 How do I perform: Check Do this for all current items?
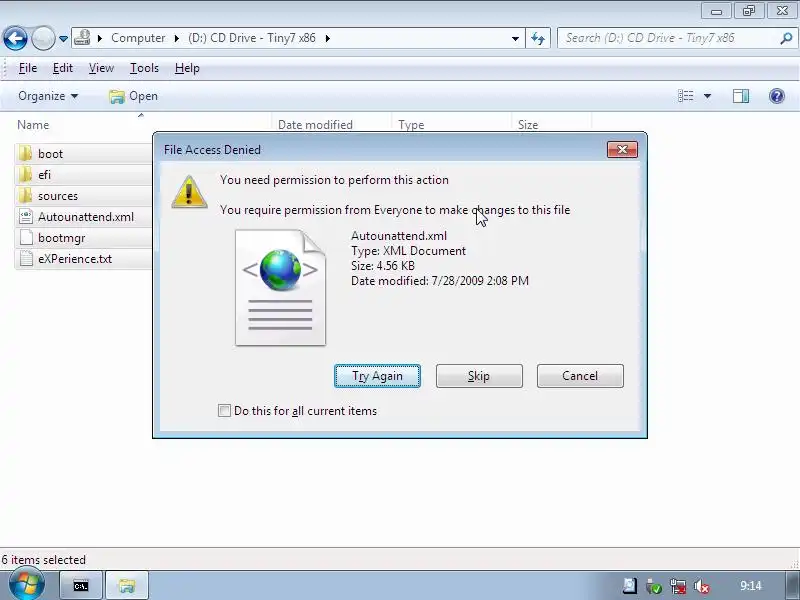pyautogui.click(x=224, y=411)
